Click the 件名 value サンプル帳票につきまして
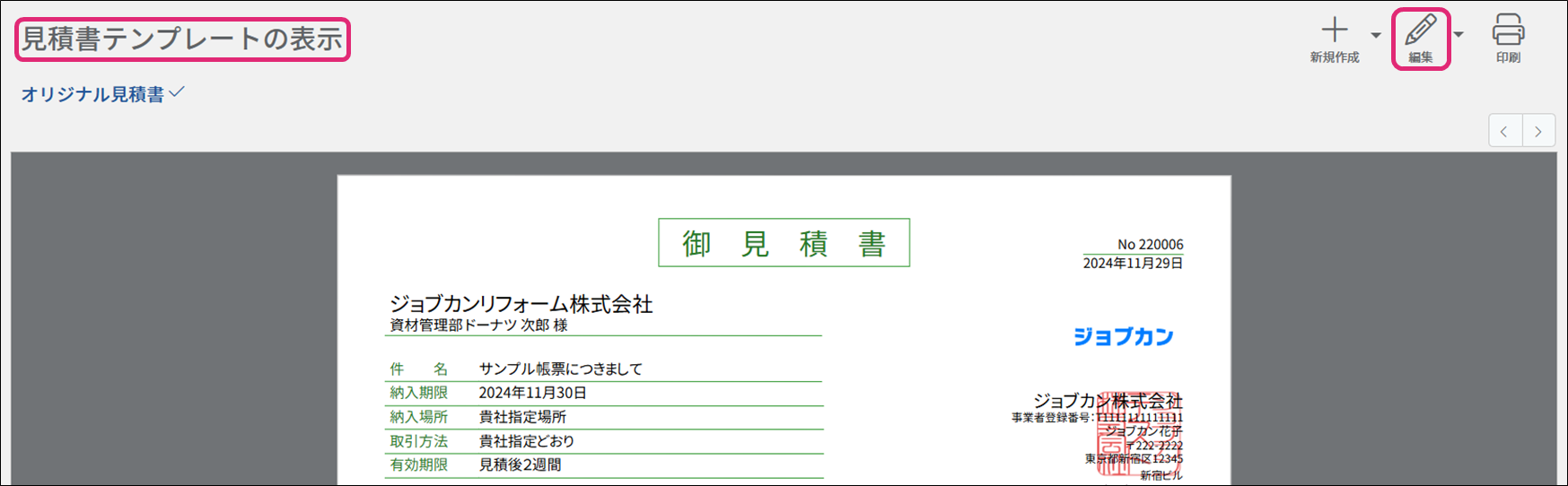Image resolution: width=1568 pixels, height=486 pixels. tap(560, 369)
